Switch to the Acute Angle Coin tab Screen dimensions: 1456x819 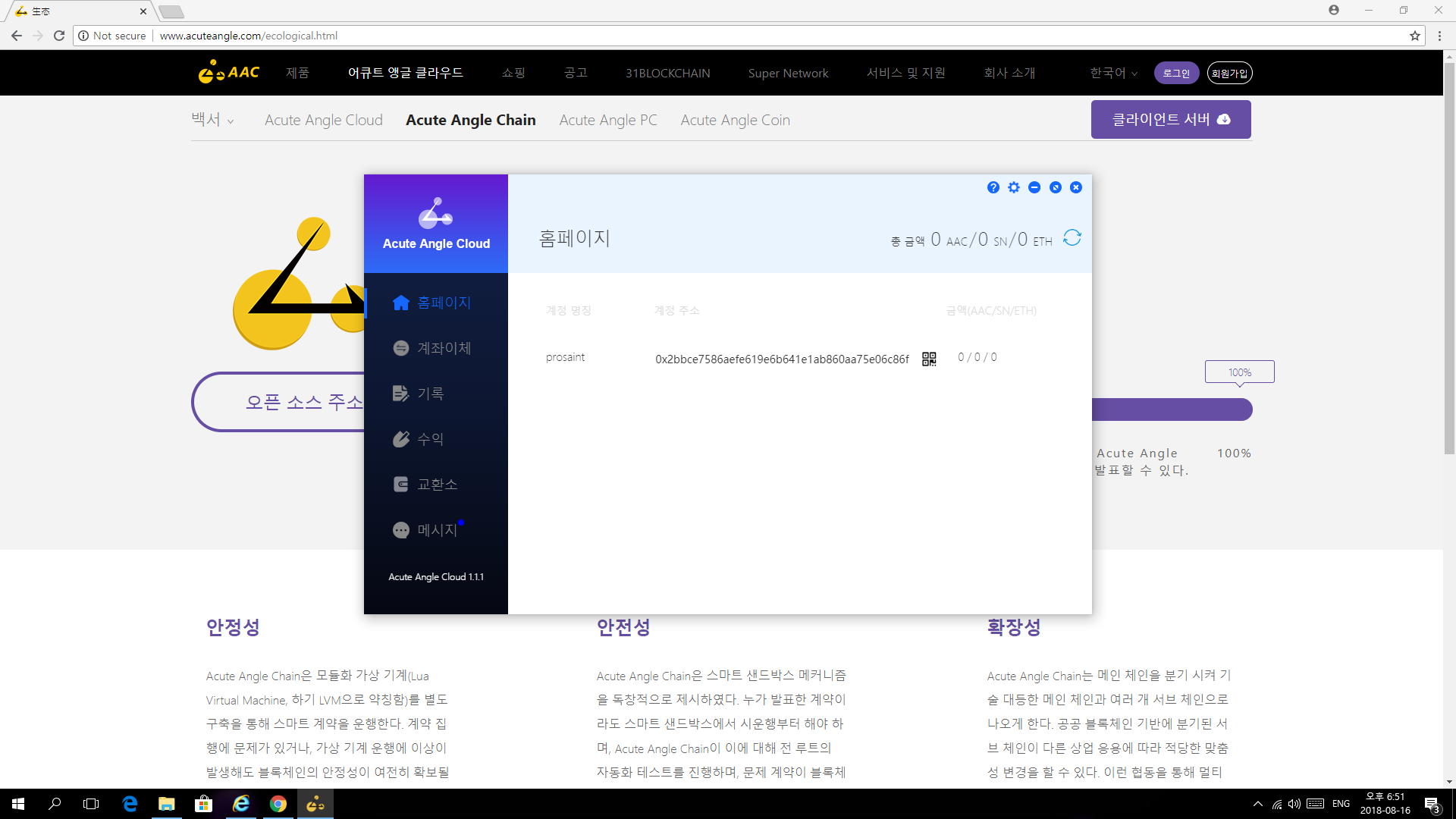[x=735, y=120]
